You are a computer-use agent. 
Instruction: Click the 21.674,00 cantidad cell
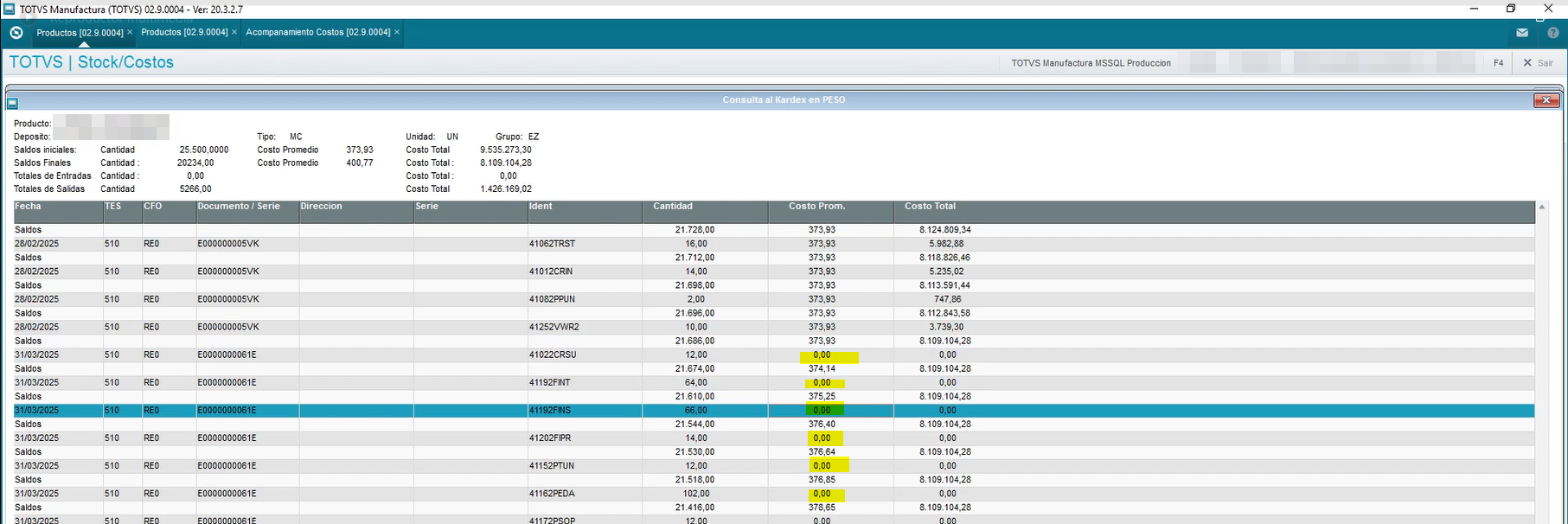tap(694, 368)
